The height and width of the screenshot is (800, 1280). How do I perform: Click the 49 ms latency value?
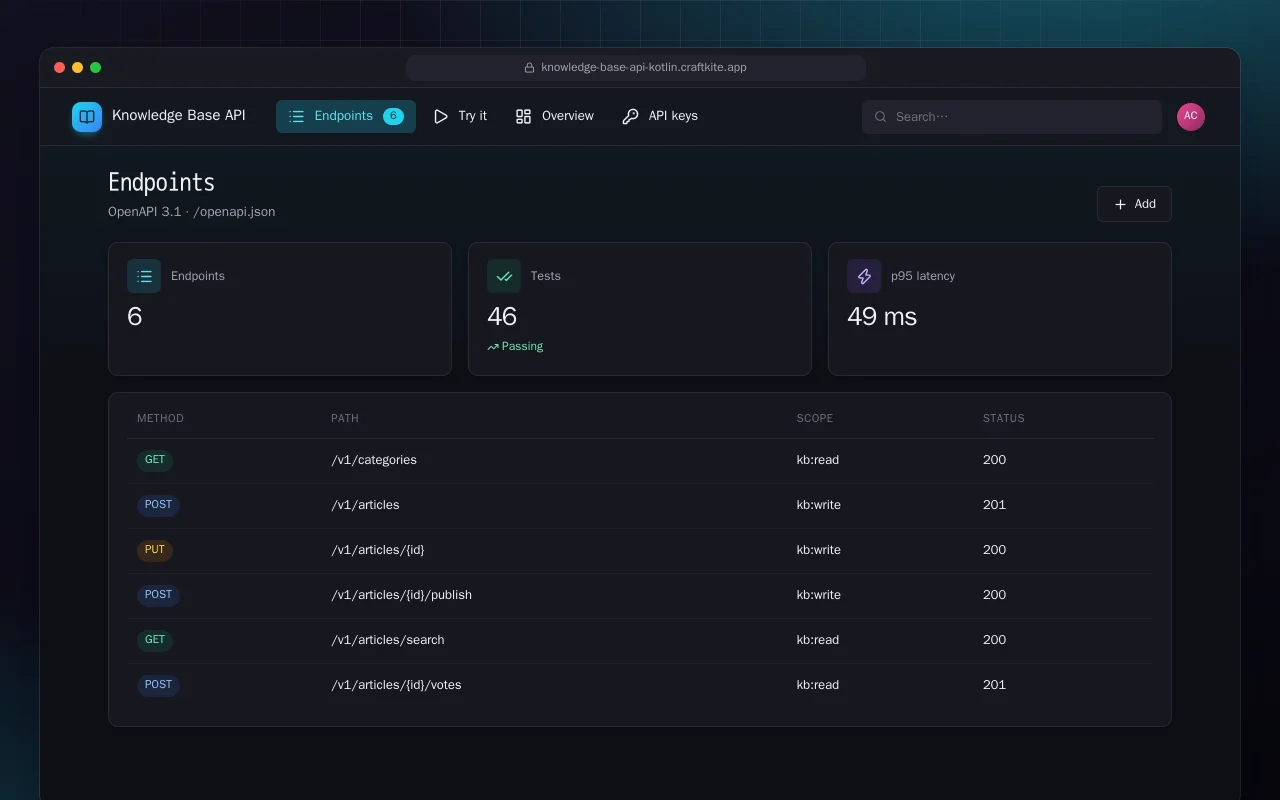[x=882, y=316]
